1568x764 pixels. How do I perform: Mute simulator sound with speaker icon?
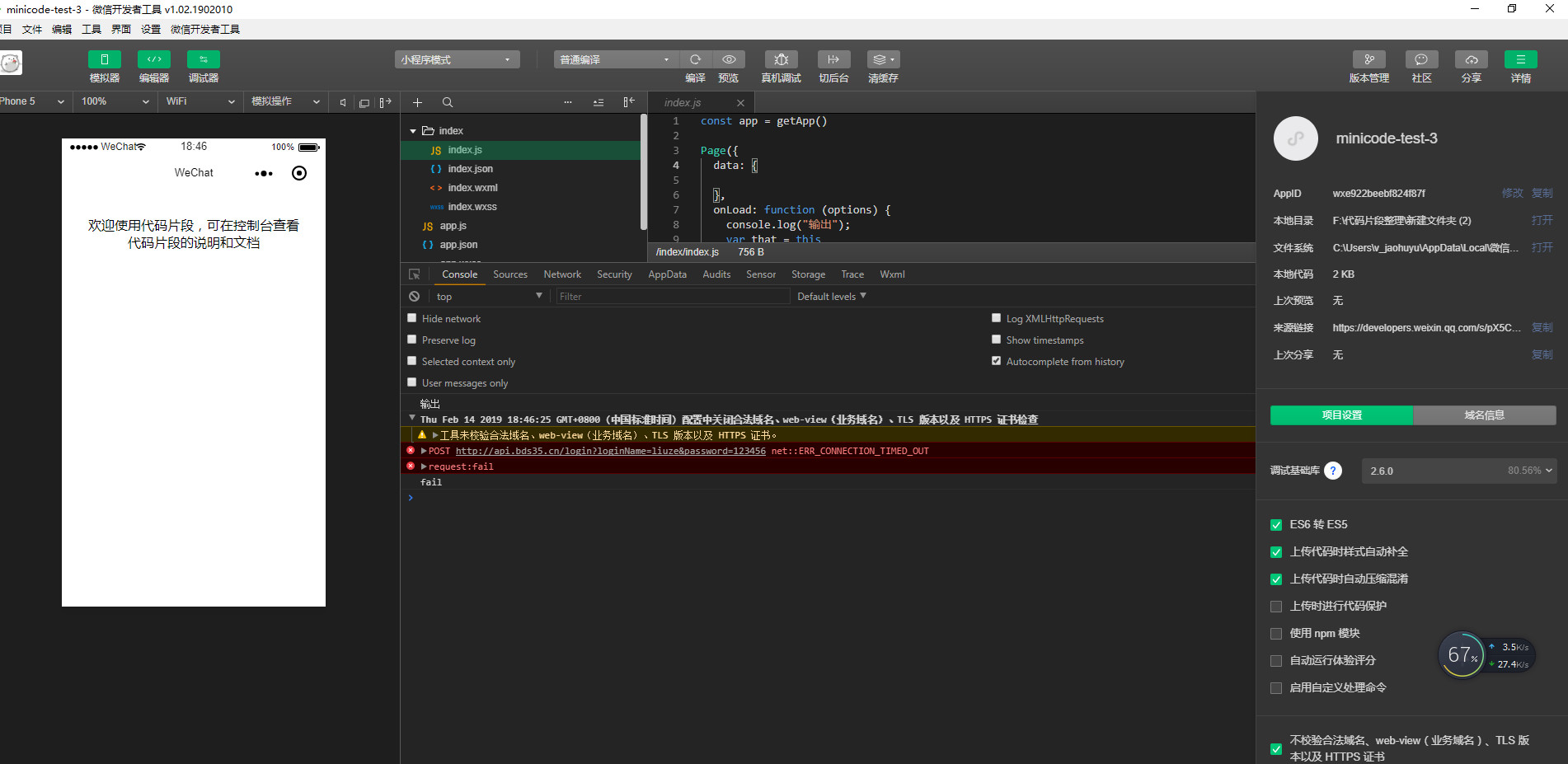coord(343,102)
